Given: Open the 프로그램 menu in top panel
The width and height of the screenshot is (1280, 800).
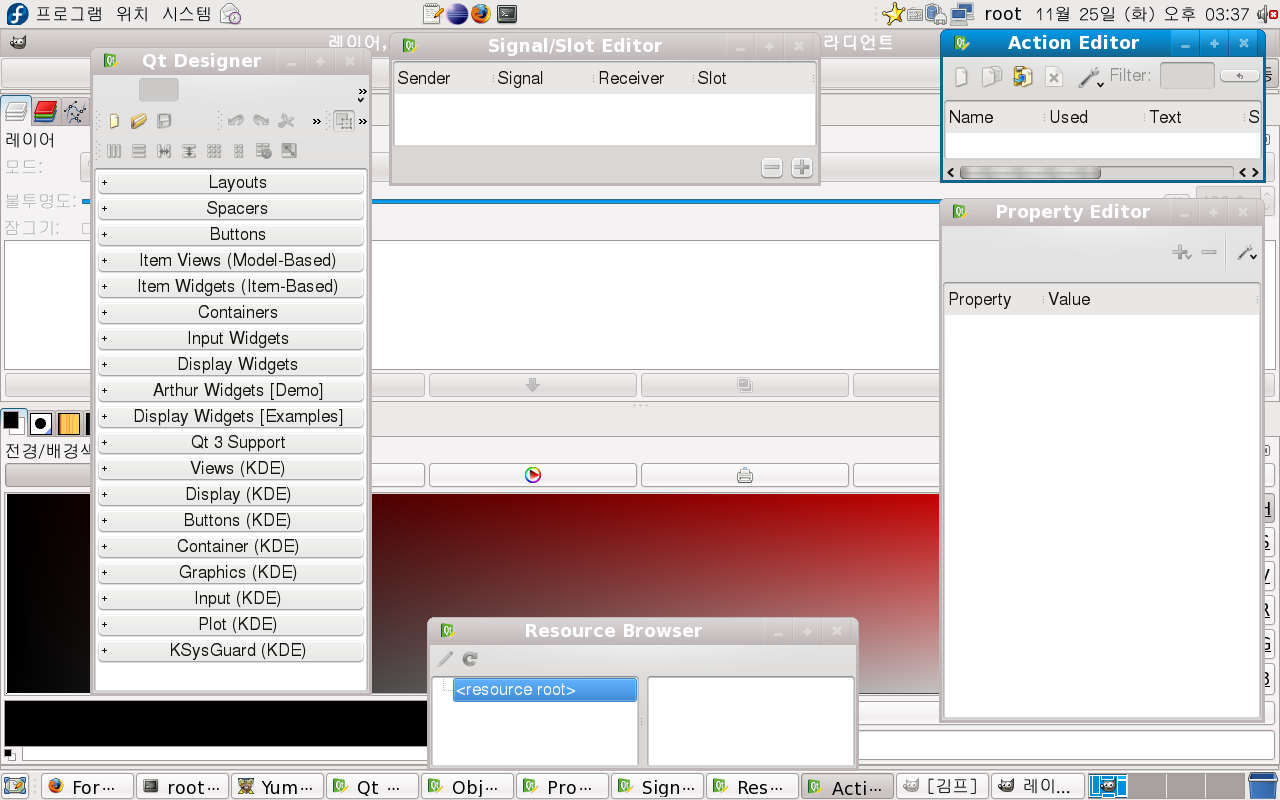Looking at the screenshot, I should tap(69, 14).
